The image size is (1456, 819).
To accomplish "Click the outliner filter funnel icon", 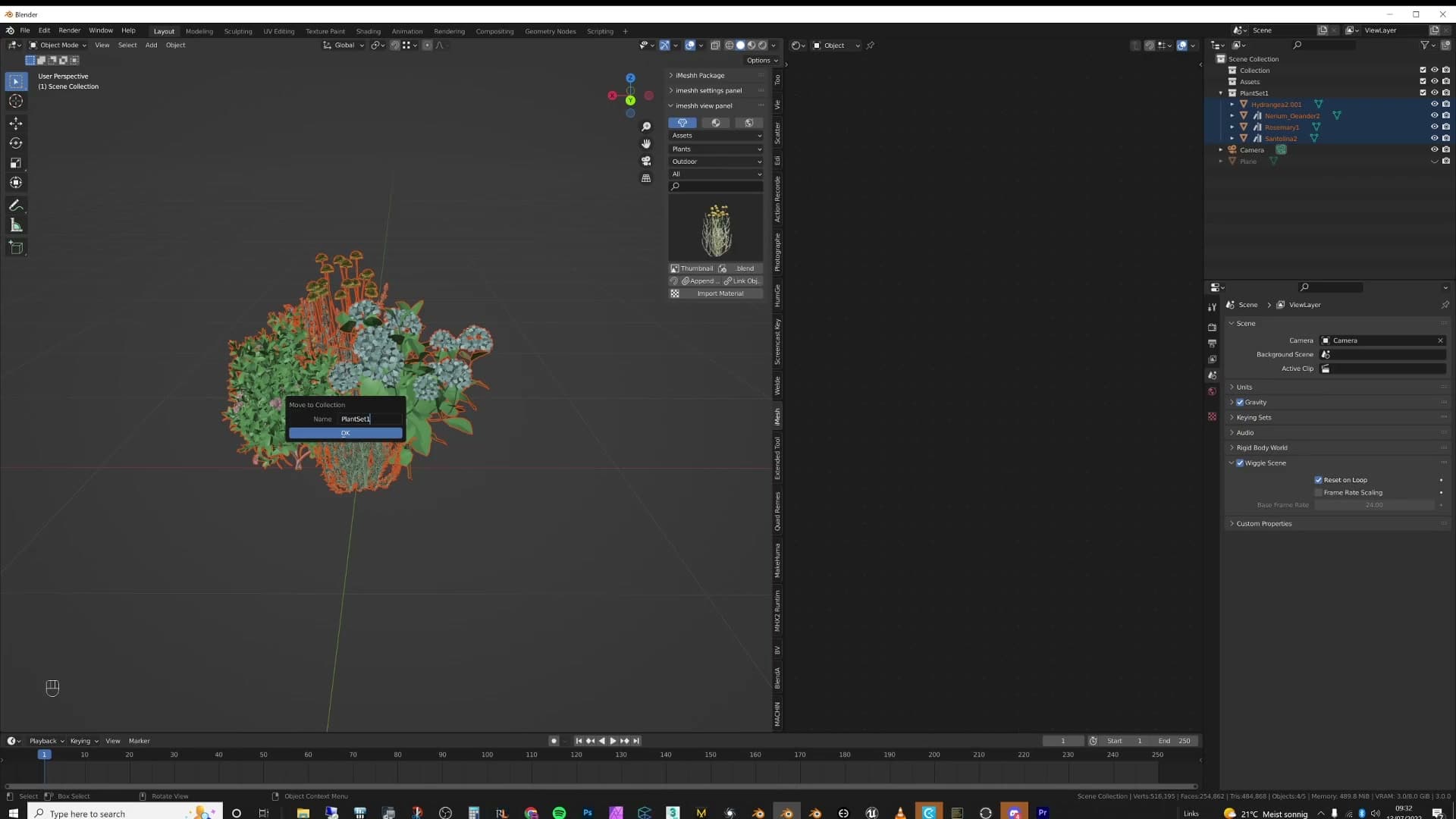I will click(x=1425, y=45).
